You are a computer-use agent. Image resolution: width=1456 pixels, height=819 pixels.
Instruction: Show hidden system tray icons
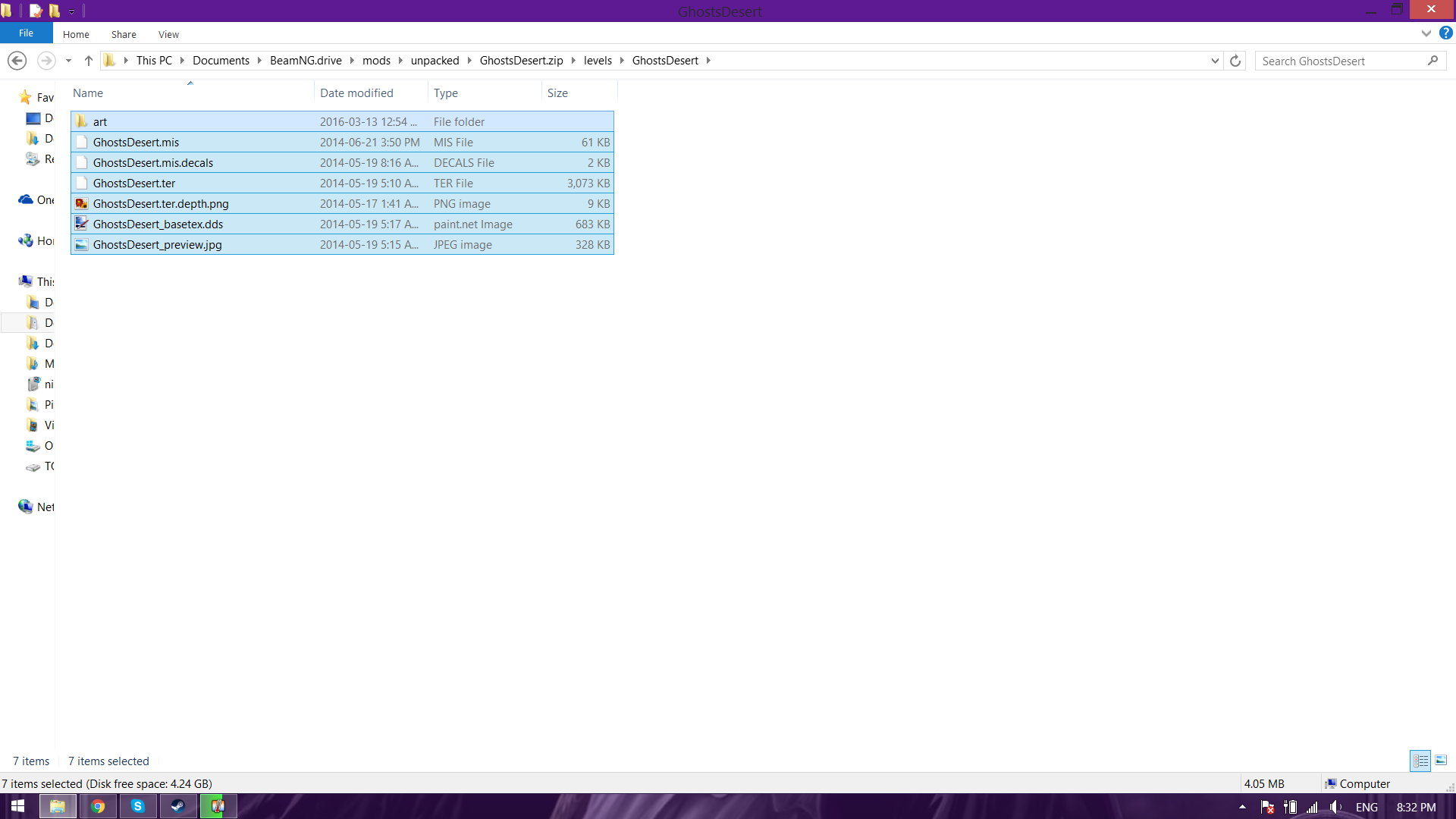1242,807
